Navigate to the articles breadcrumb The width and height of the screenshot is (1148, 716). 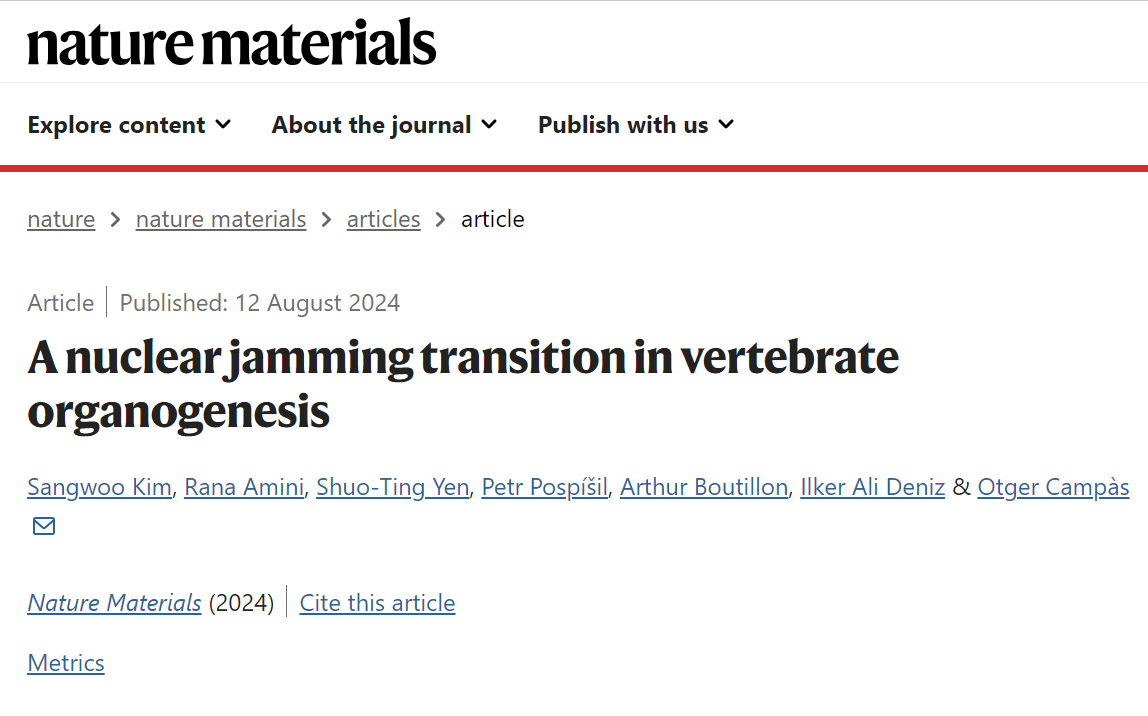coord(384,219)
